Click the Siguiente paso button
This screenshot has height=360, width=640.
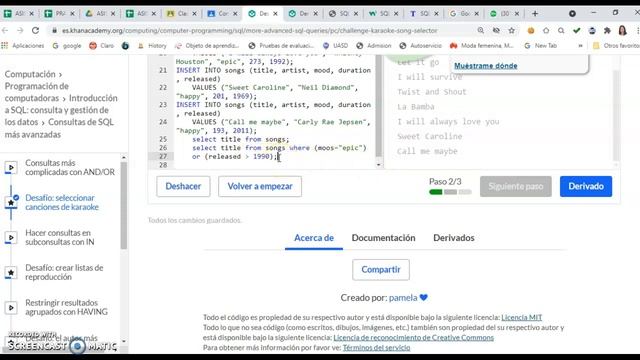click(516, 187)
